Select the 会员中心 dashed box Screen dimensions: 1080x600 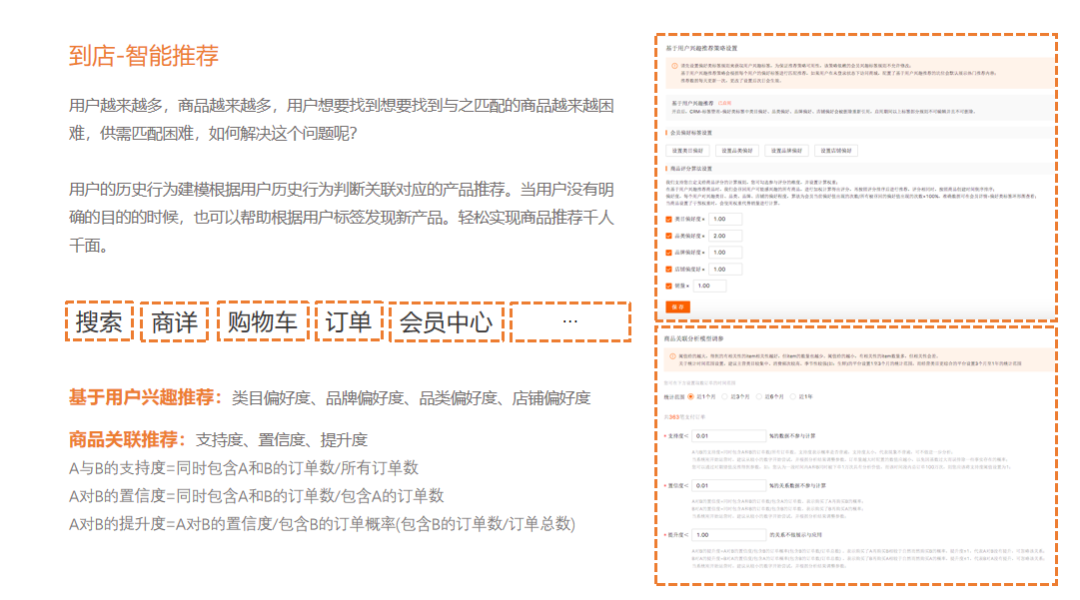(445, 322)
